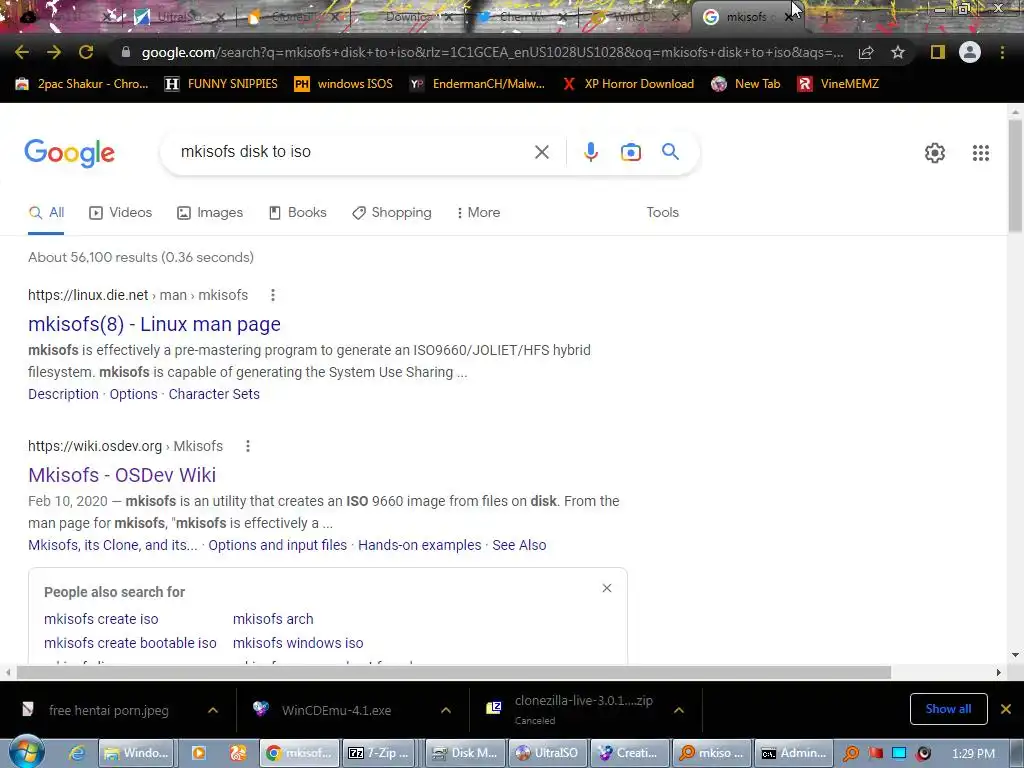
Task: Open the mkisofs(8) Linux man page result
Action: pyautogui.click(x=154, y=324)
